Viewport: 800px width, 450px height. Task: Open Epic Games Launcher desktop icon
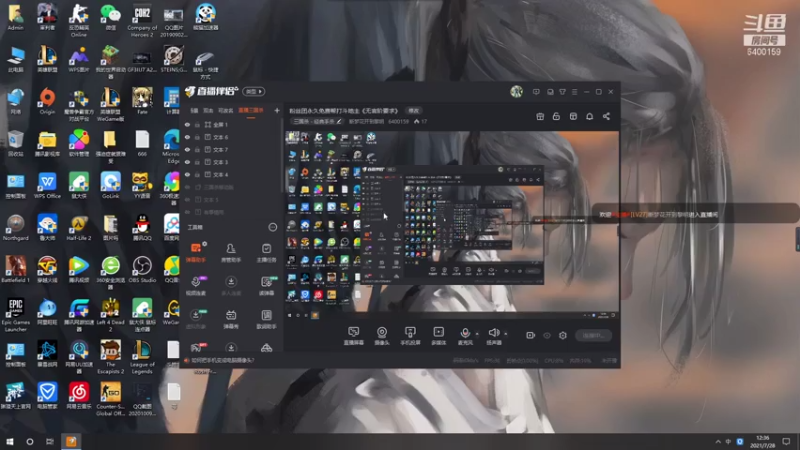click(15, 315)
